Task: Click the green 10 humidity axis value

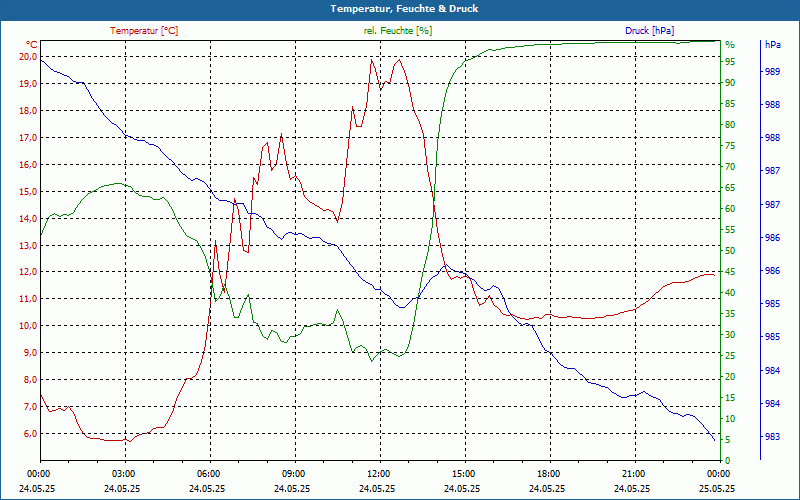Action: pos(730,419)
